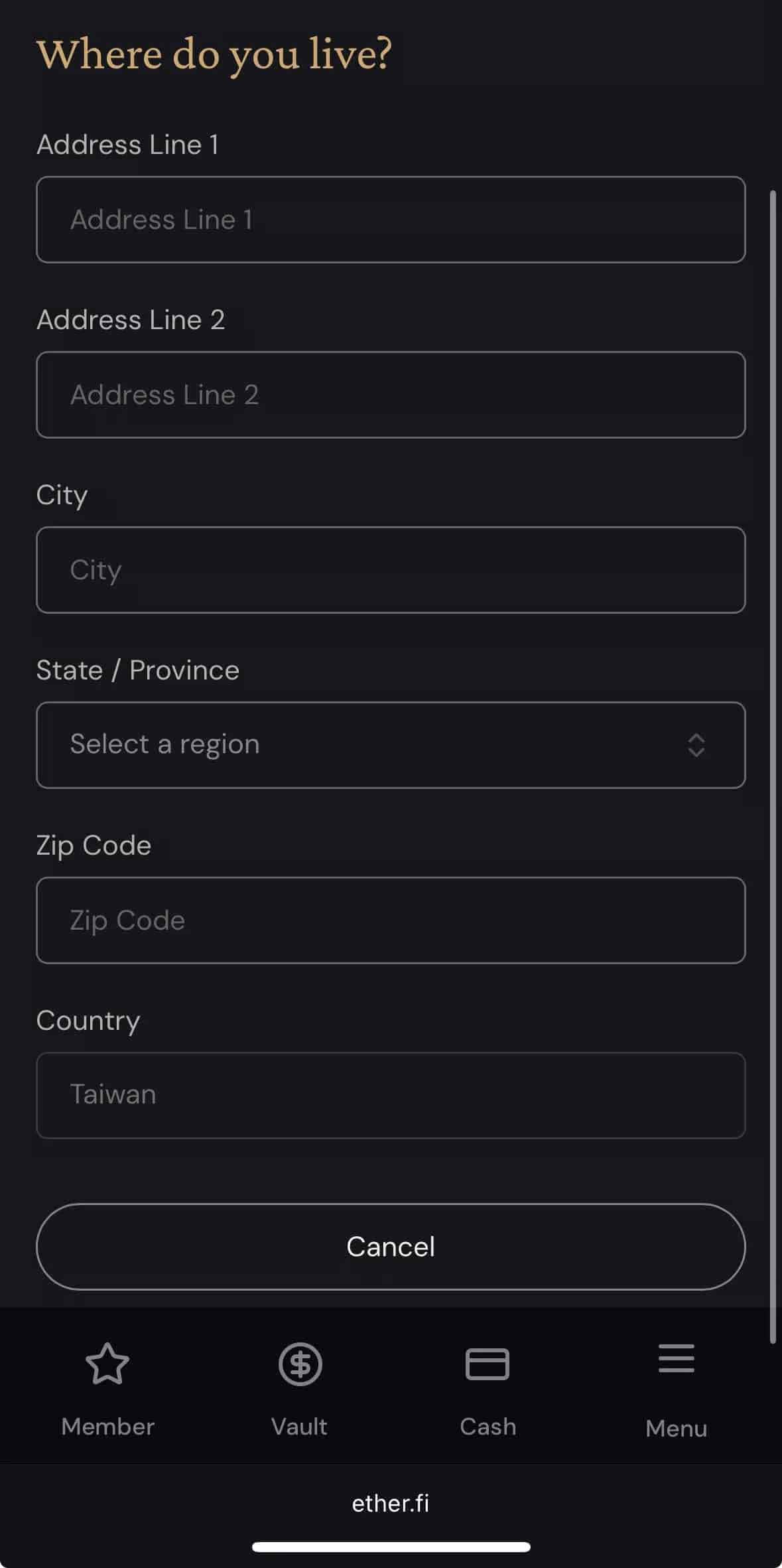Click the Country field showing Taiwan
The width and height of the screenshot is (782, 1568).
click(391, 1096)
